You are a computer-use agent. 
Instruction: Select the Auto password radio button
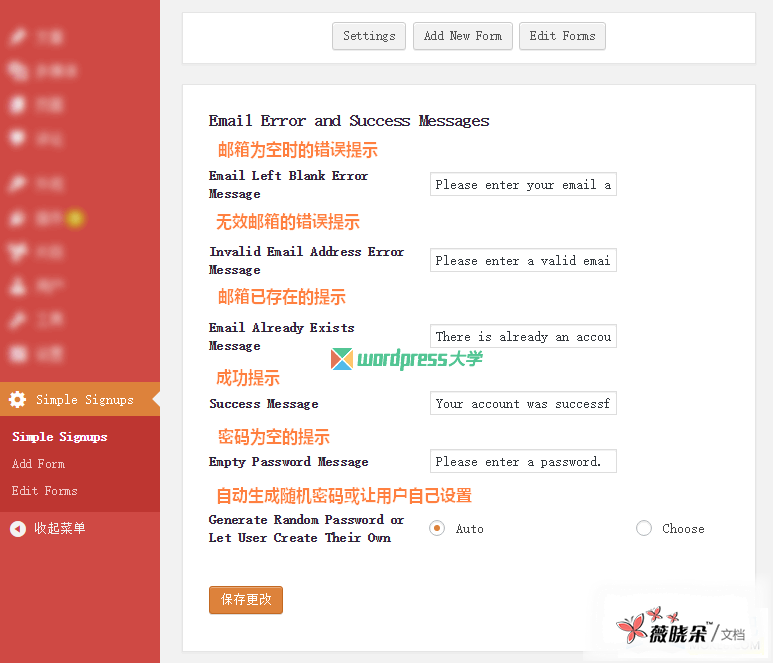(437, 528)
